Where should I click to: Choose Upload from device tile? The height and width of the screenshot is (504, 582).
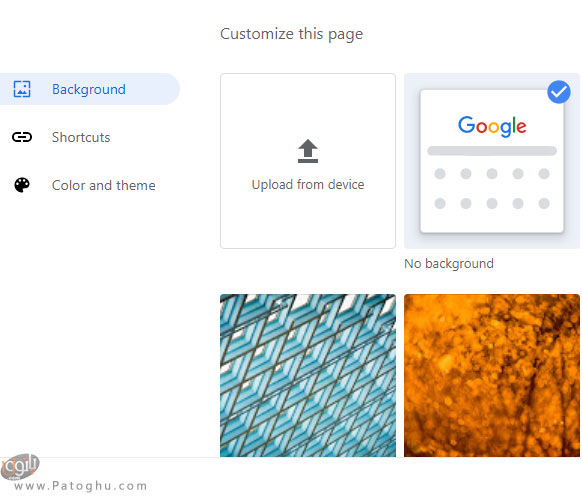[x=308, y=161]
